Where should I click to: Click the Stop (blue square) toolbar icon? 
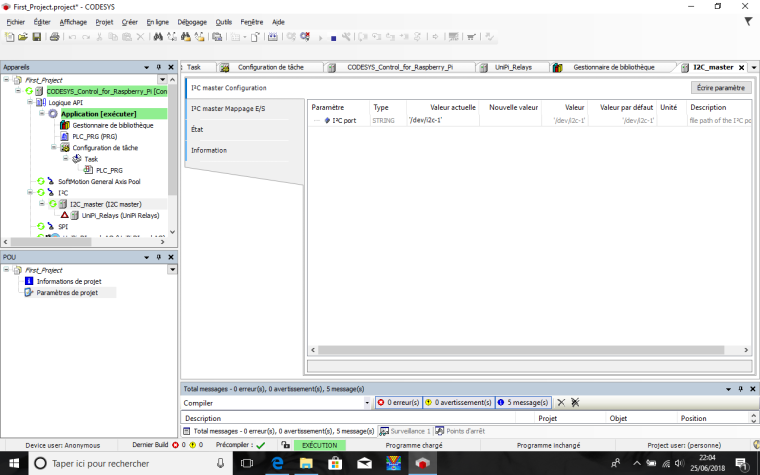coord(333,38)
